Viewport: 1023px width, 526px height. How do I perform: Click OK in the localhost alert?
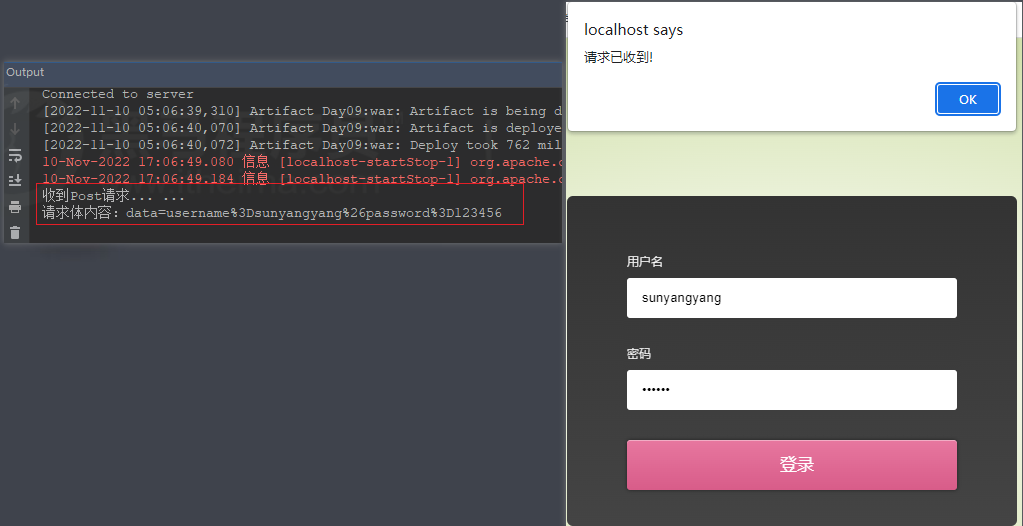click(967, 99)
